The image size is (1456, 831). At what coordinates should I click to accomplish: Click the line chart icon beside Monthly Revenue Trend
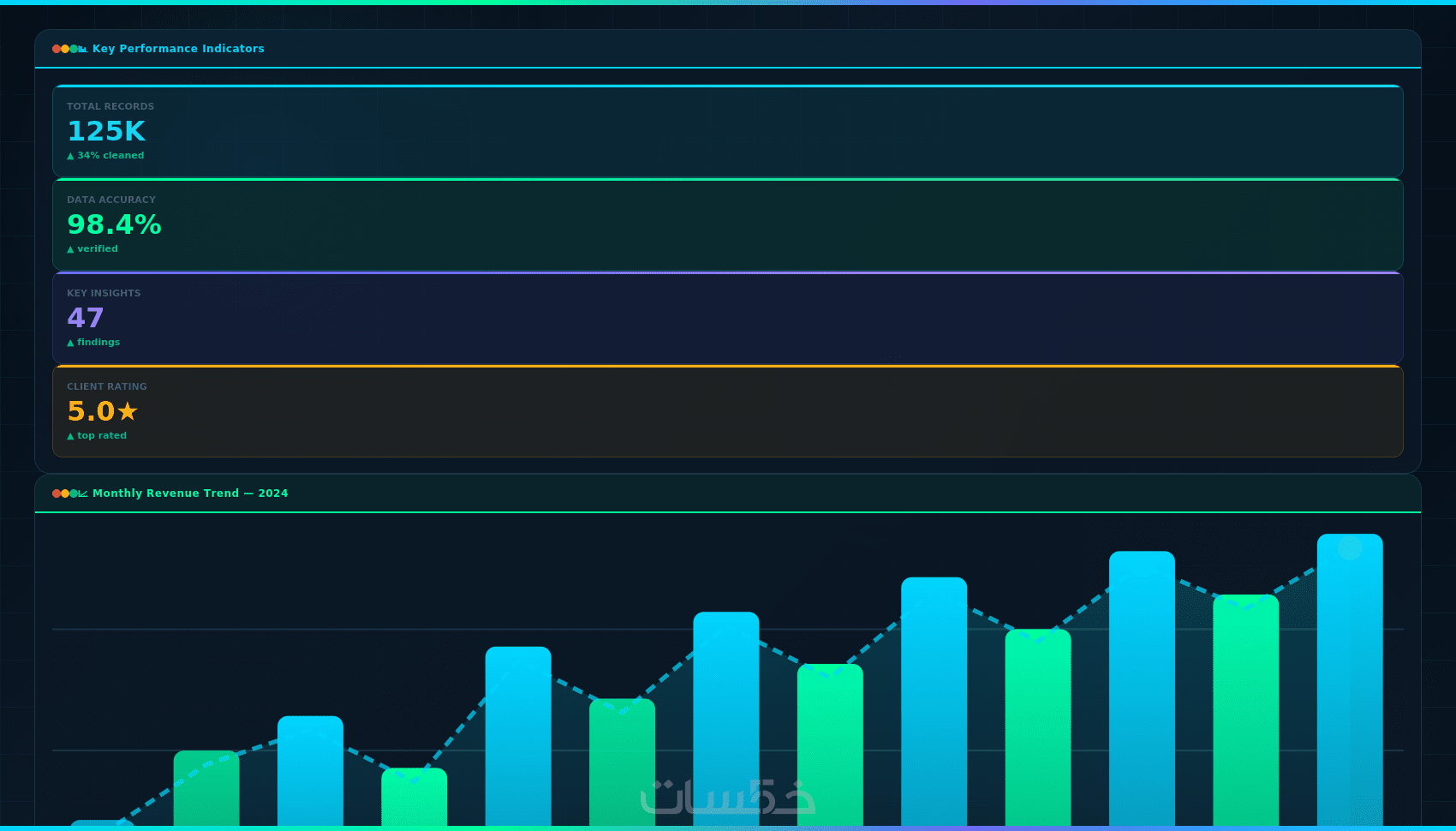[83, 493]
